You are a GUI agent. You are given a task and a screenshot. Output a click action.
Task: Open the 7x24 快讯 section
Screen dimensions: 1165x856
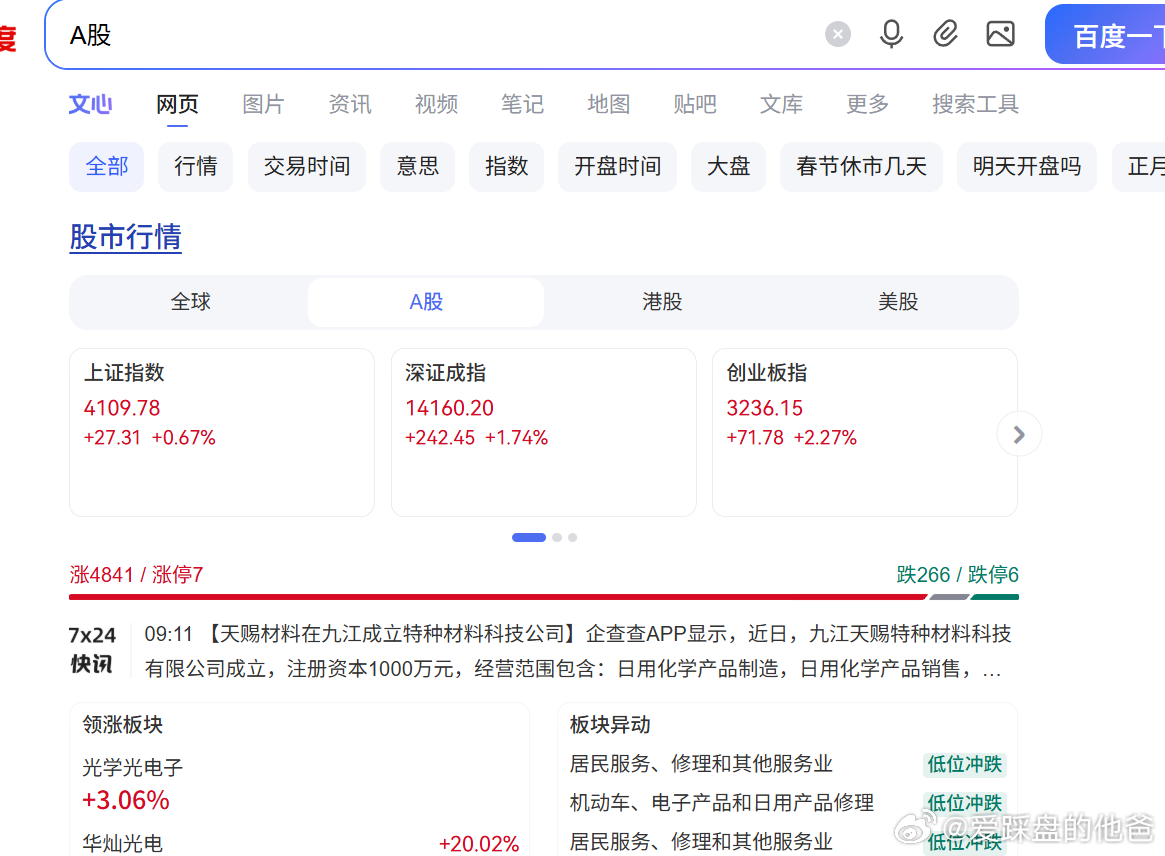(92, 649)
